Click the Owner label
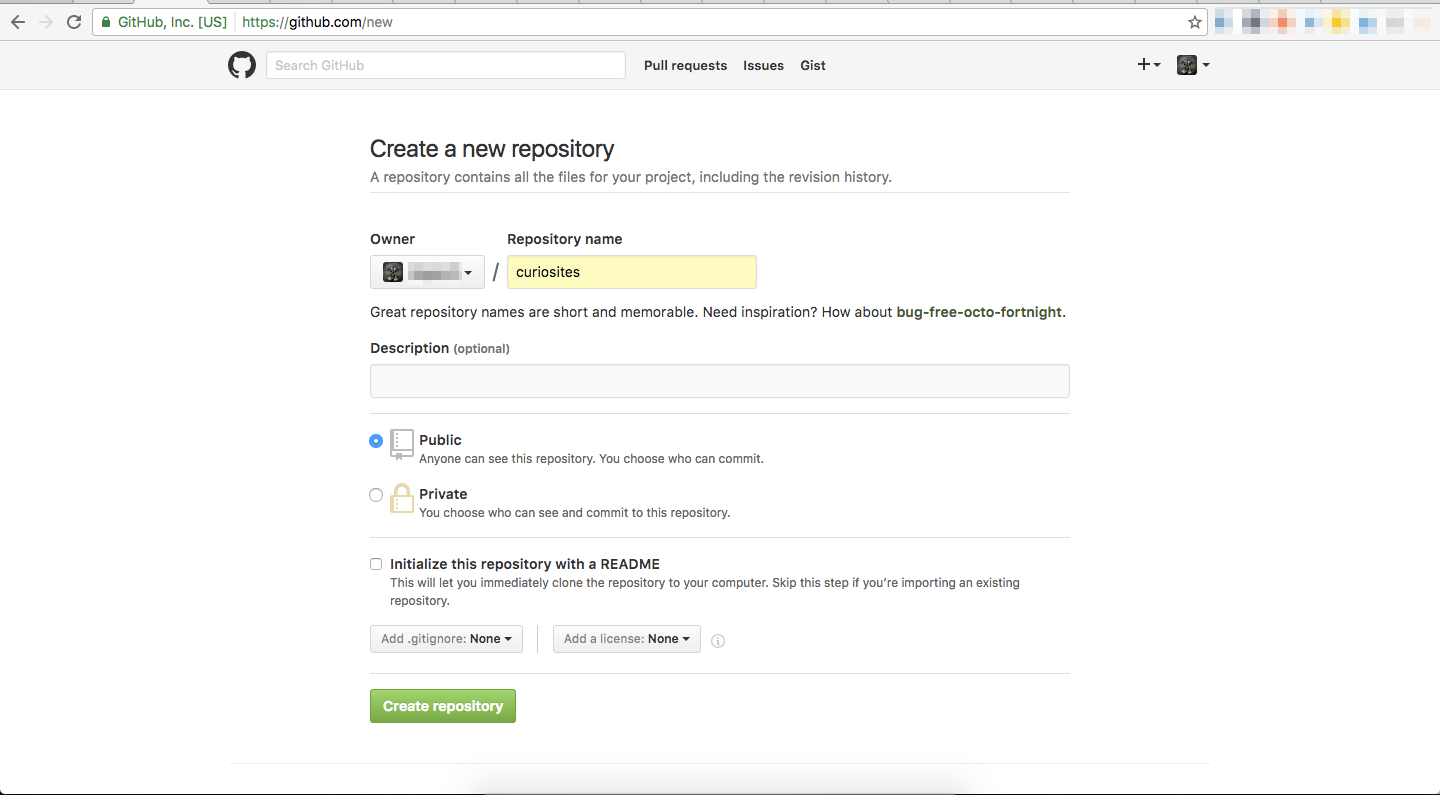The image size is (1440, 795). click(392, 239)
